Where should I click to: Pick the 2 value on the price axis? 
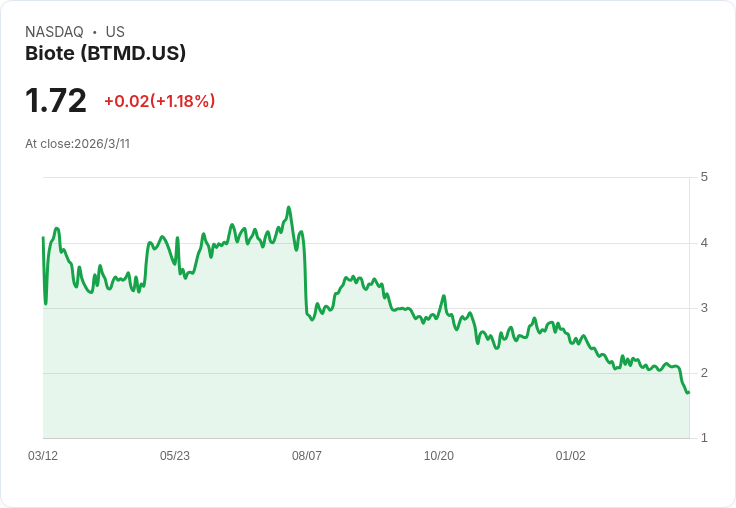pos(705,373)
